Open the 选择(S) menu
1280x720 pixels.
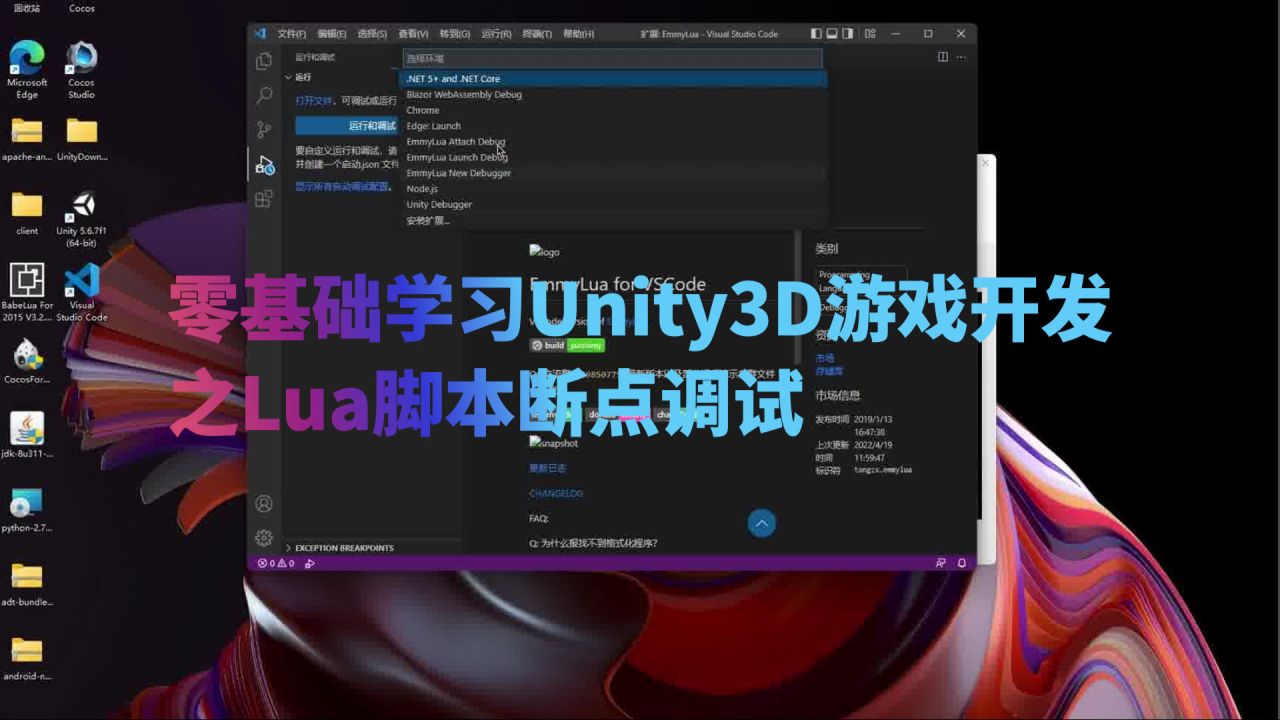tap(372, 34)
